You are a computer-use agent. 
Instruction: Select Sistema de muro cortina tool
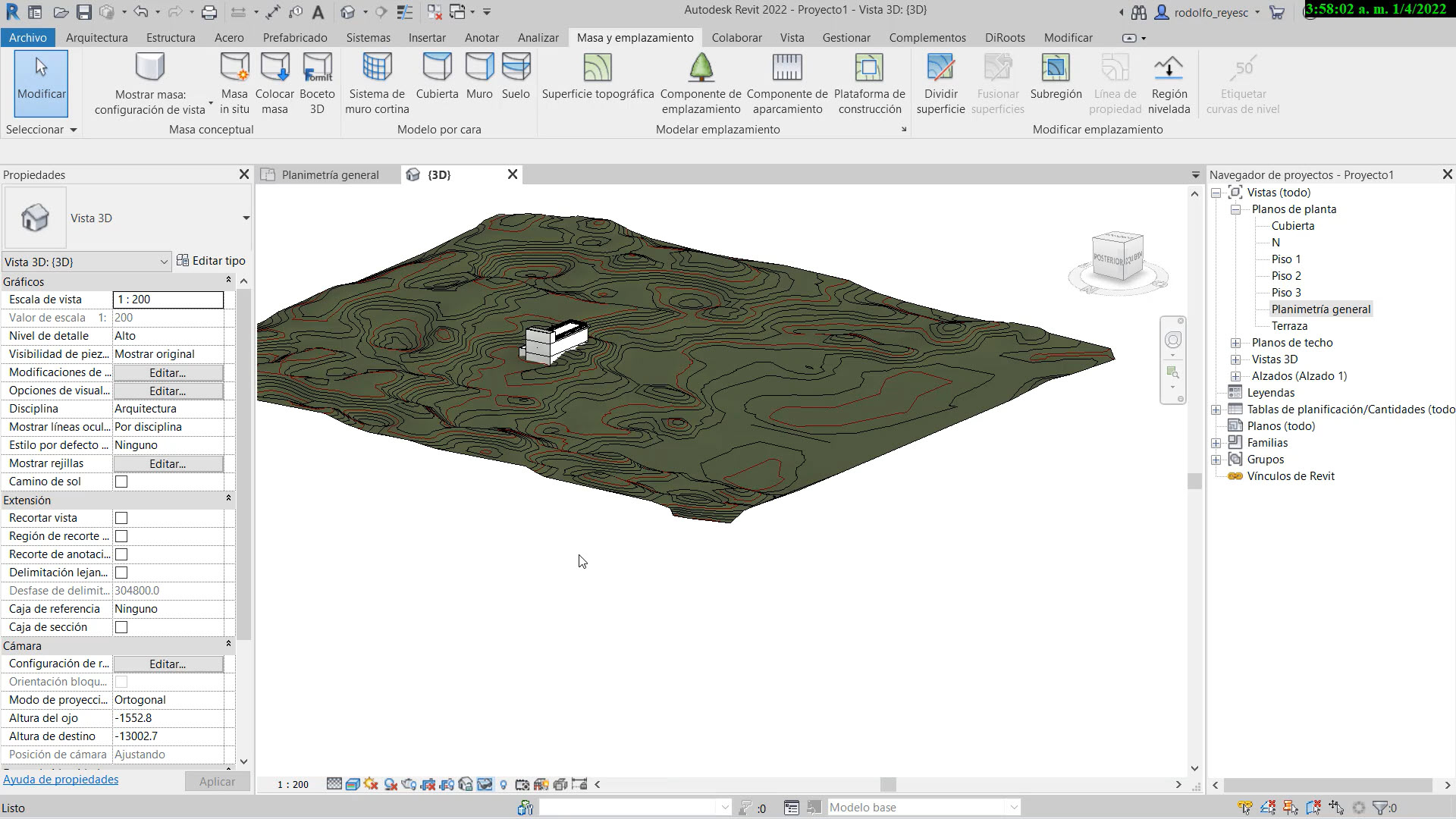coord(377,83)
